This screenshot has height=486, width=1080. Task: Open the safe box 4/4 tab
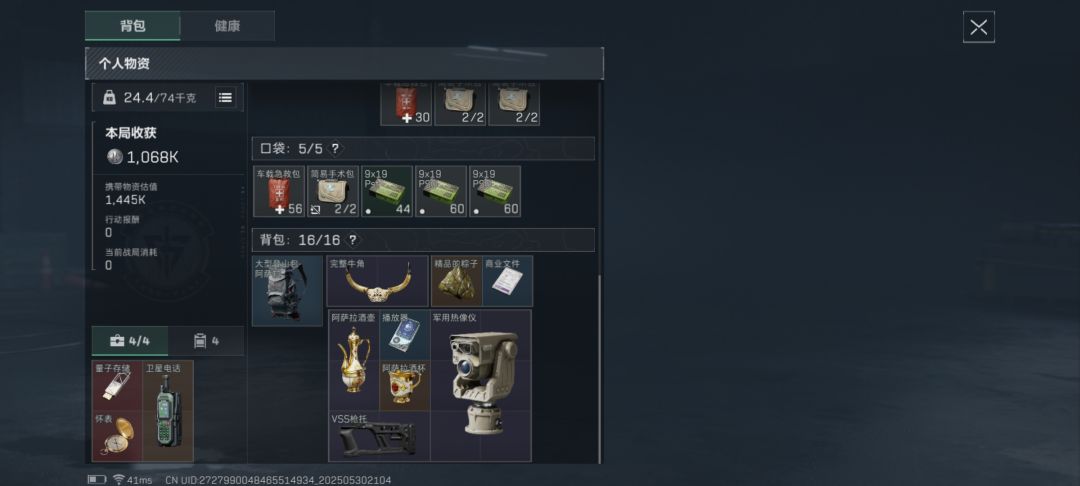pyautogui.click(x=130, y=341)
